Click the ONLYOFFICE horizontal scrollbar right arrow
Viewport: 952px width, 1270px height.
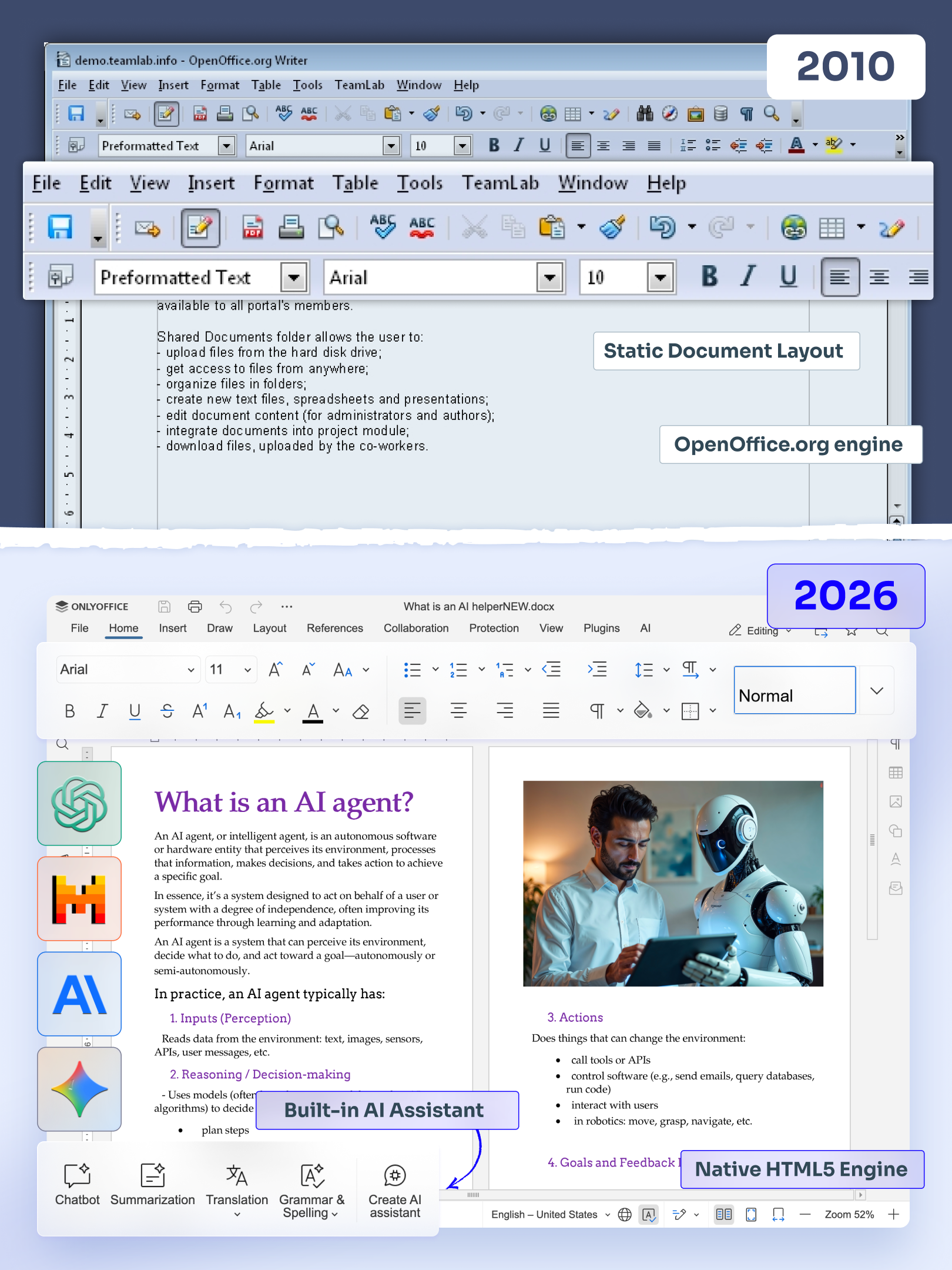coord(861,1195)
